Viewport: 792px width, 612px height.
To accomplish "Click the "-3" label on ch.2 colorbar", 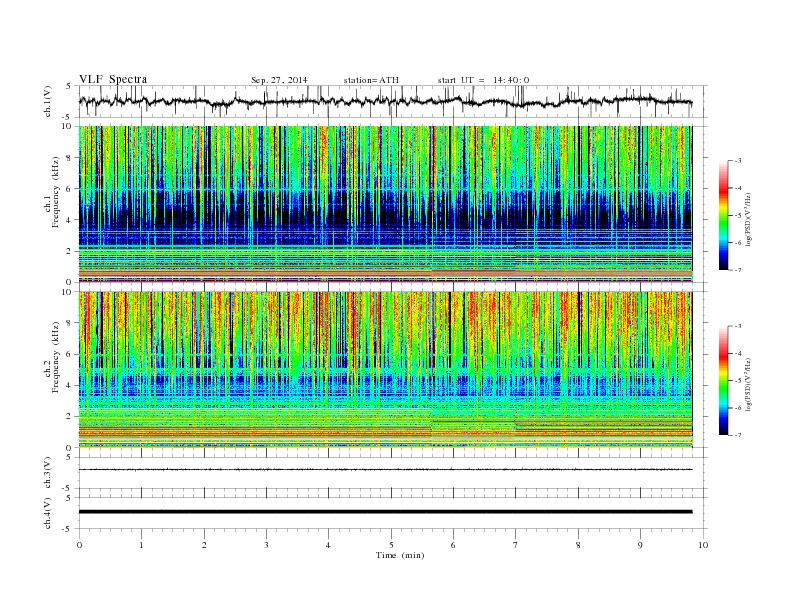I will tap(737, 326).
